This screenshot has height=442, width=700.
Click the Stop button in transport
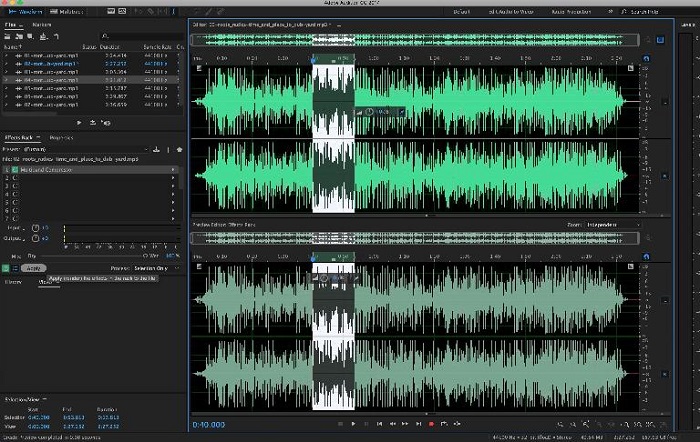click(x=339, y=424)
